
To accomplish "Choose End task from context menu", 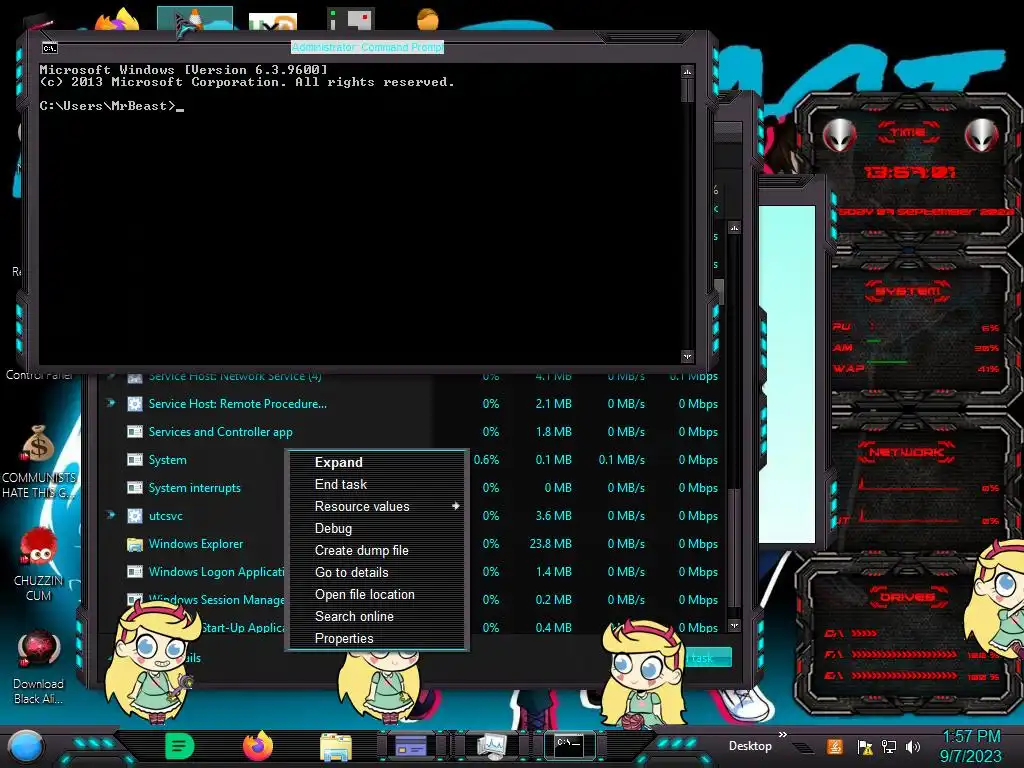I will point(340,485).
